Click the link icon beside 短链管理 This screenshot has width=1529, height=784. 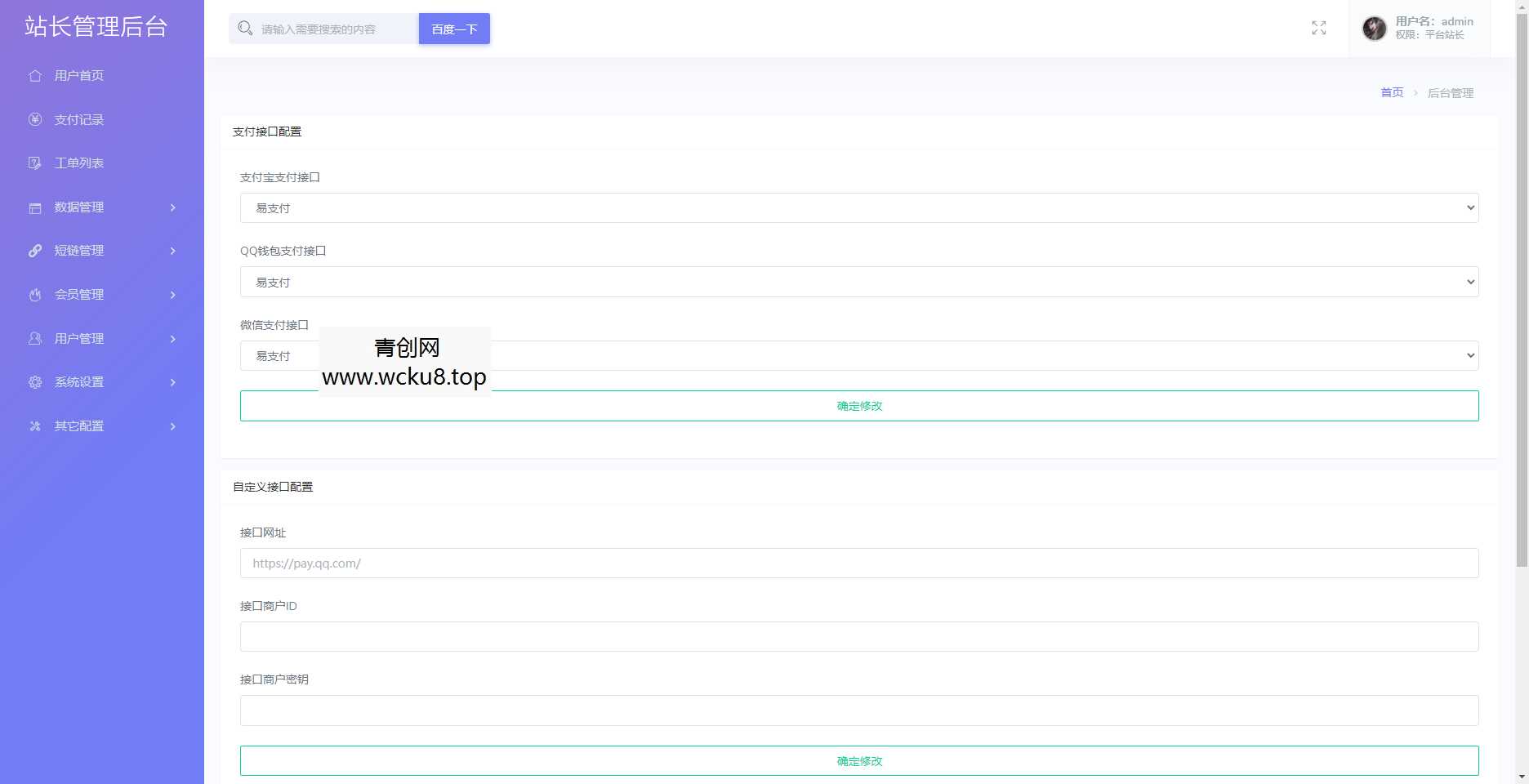[x=35, y=251]
